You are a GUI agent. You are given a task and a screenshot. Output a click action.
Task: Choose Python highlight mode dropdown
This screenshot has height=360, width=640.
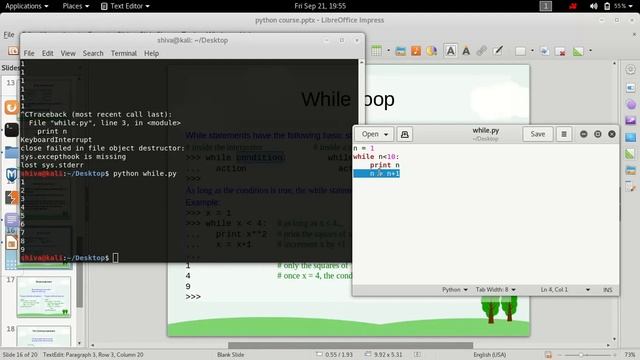[x=454, y=289]
